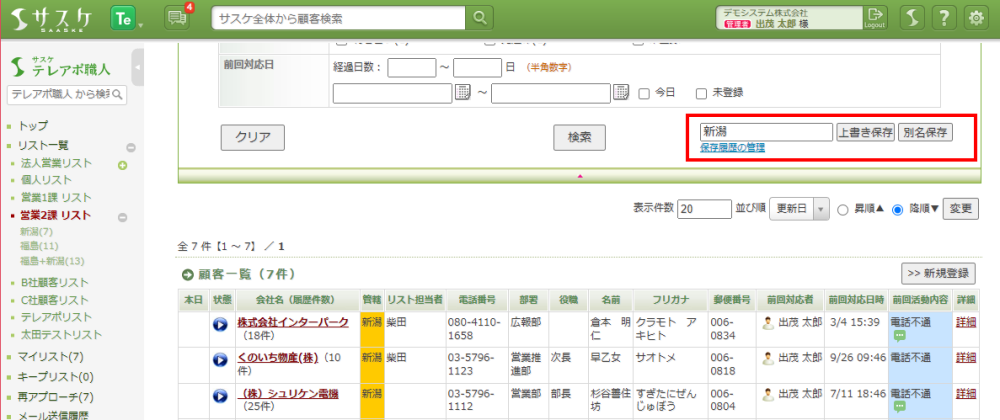Click the green plus icon beside 法人営業リスト

click(123, 164)
